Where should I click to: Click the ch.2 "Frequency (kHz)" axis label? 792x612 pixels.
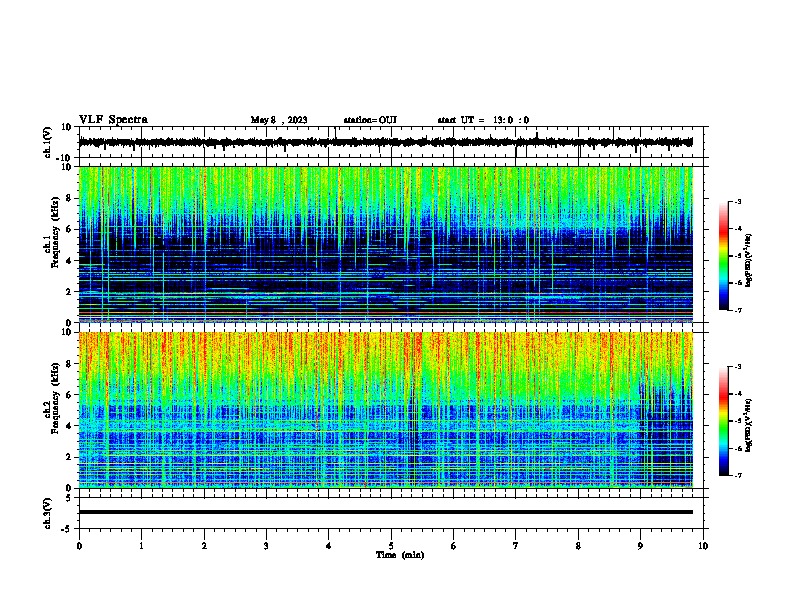click(x=55, y=398)
